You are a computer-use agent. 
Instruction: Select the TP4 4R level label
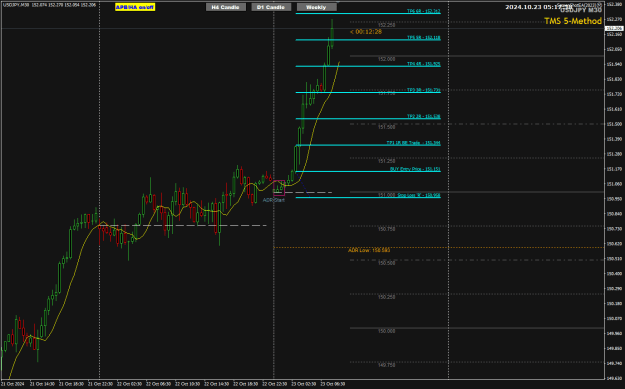coord(423,64)
